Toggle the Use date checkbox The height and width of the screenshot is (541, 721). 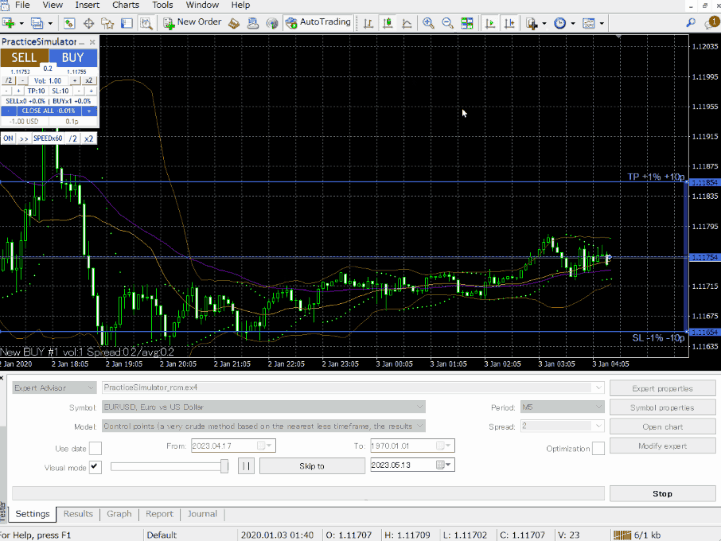95,448
